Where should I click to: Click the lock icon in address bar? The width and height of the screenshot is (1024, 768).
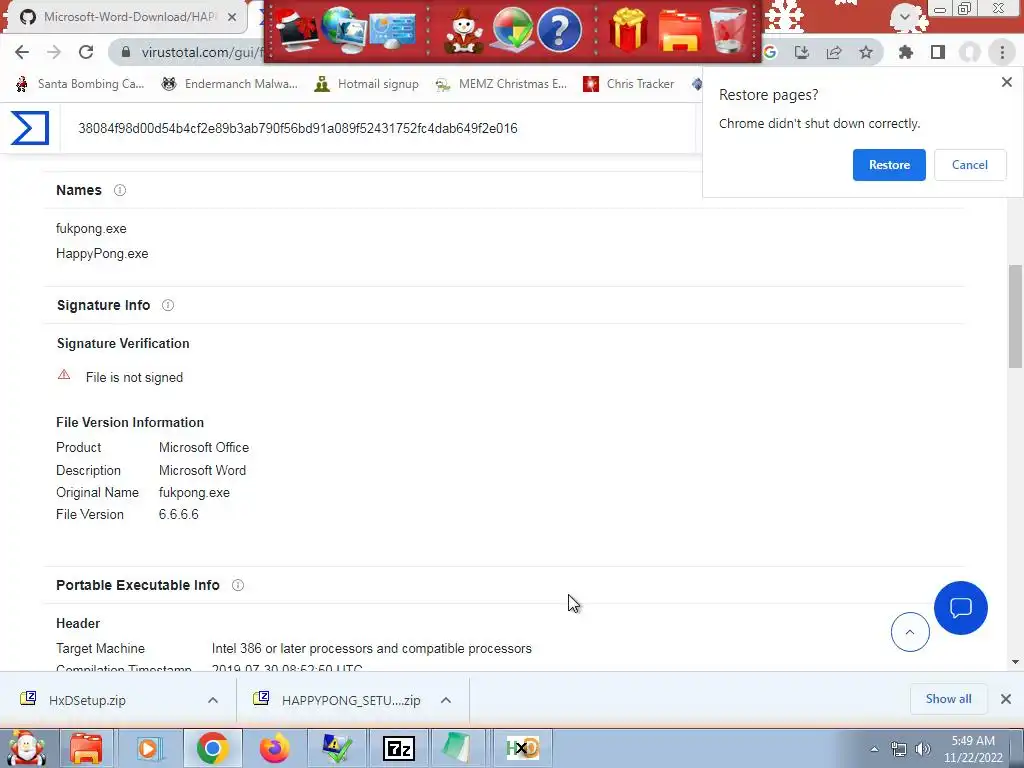pyautogui.click(x=126, y=52)
